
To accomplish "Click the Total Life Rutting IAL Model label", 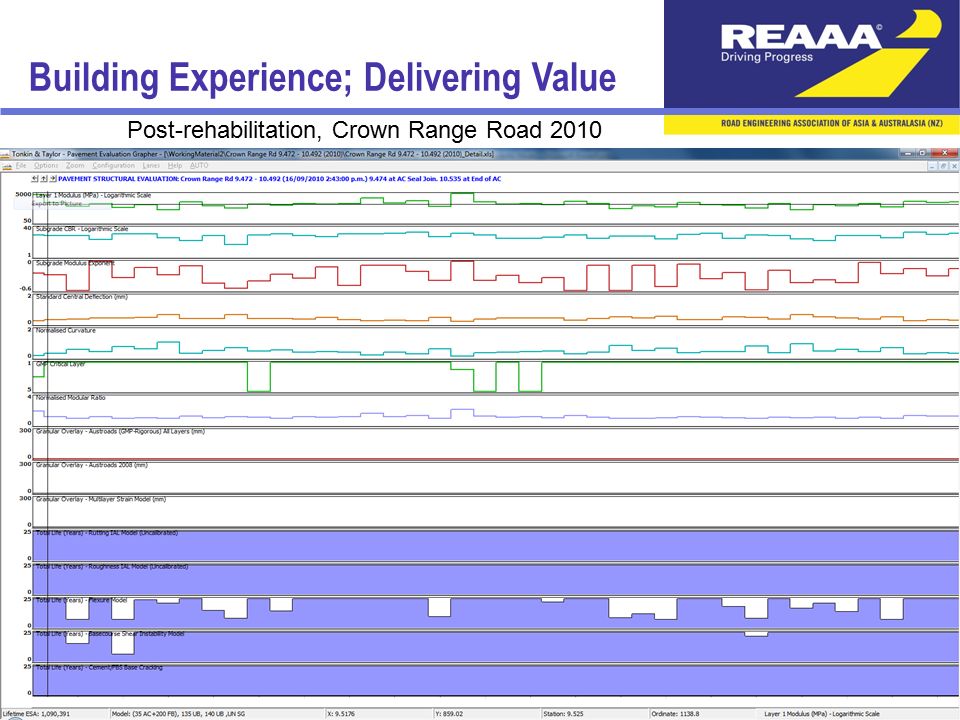I will pyautogui.click(x=107, y=533).
